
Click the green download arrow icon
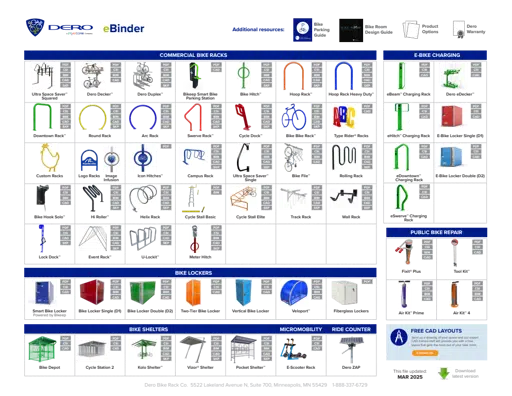[x=443, y=374]
